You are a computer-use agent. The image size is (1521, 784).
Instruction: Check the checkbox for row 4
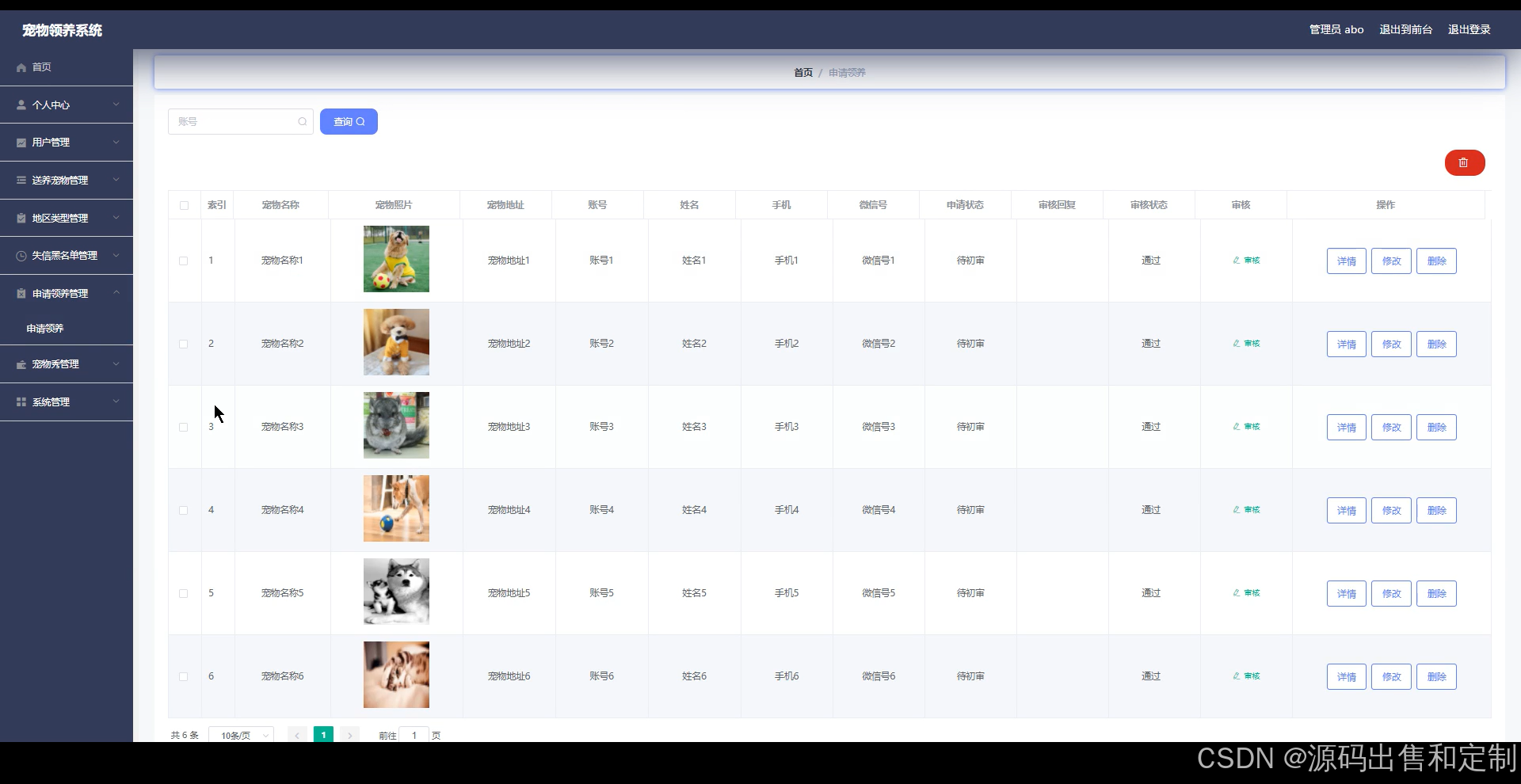pyautogui.click(x=183, y=510)
